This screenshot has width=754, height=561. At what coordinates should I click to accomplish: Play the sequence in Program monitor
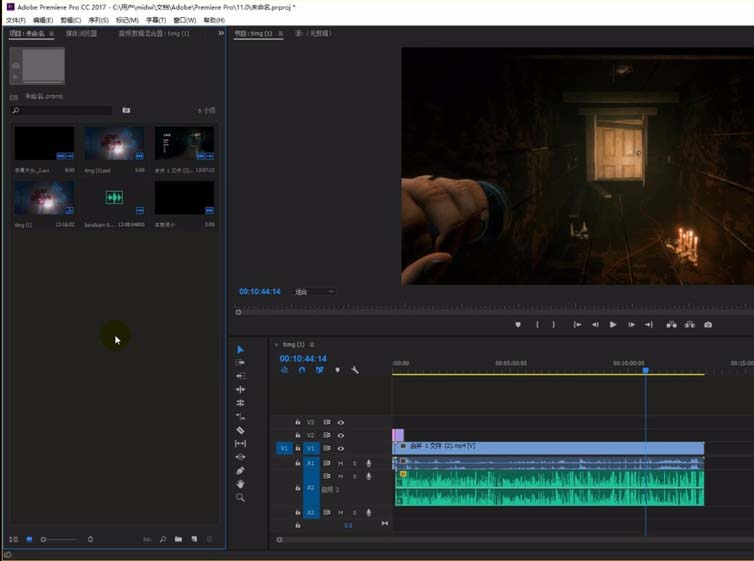tap(613, 325)
